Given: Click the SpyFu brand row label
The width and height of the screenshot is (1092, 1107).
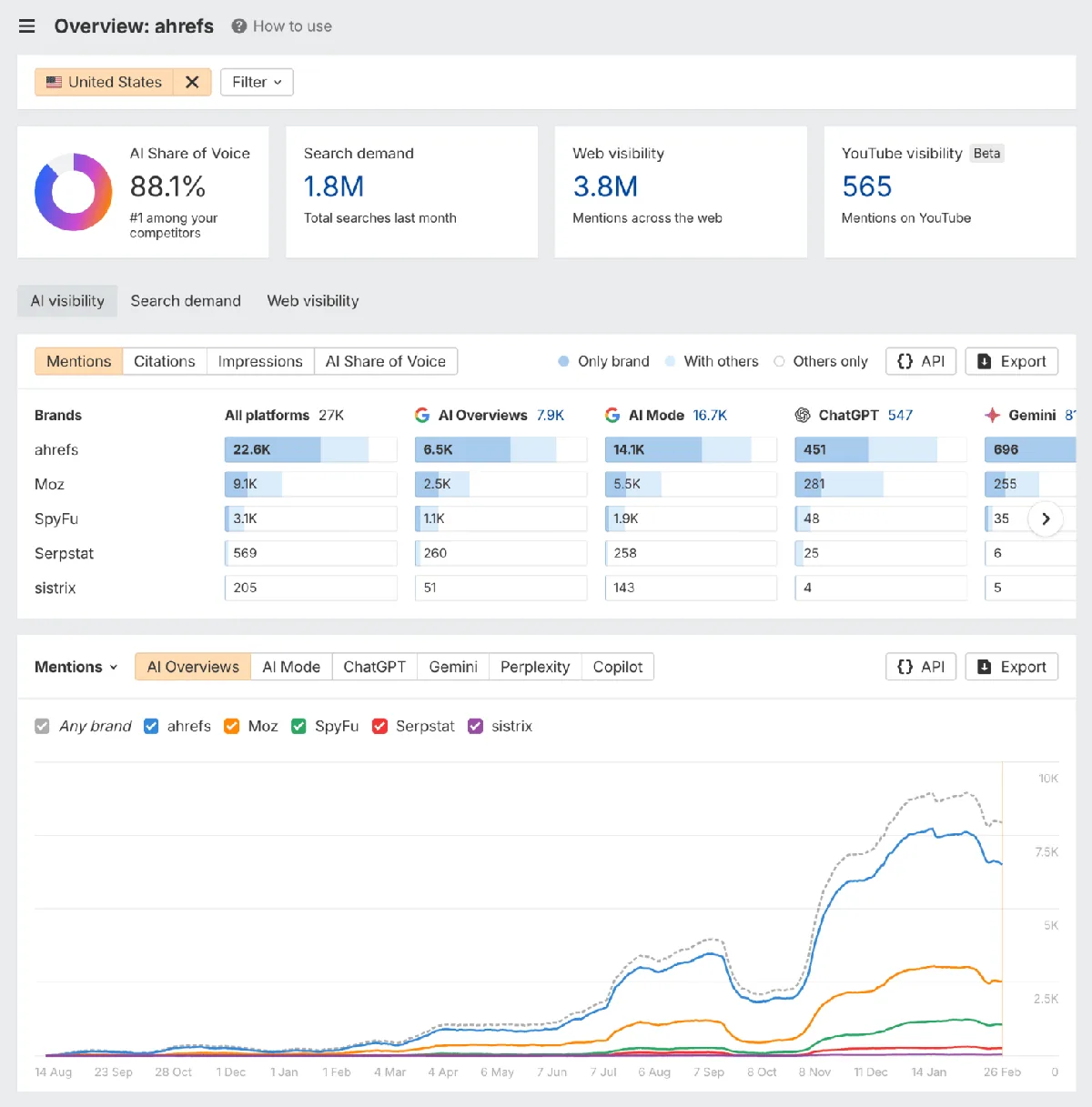Looking at the screenshot, I should click(56, 518).
